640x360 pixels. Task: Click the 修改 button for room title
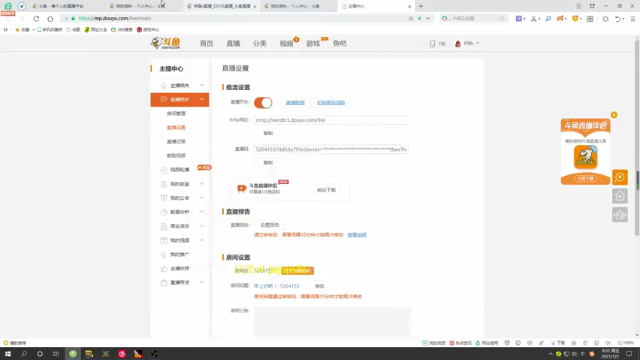click(x=320, y=286)
